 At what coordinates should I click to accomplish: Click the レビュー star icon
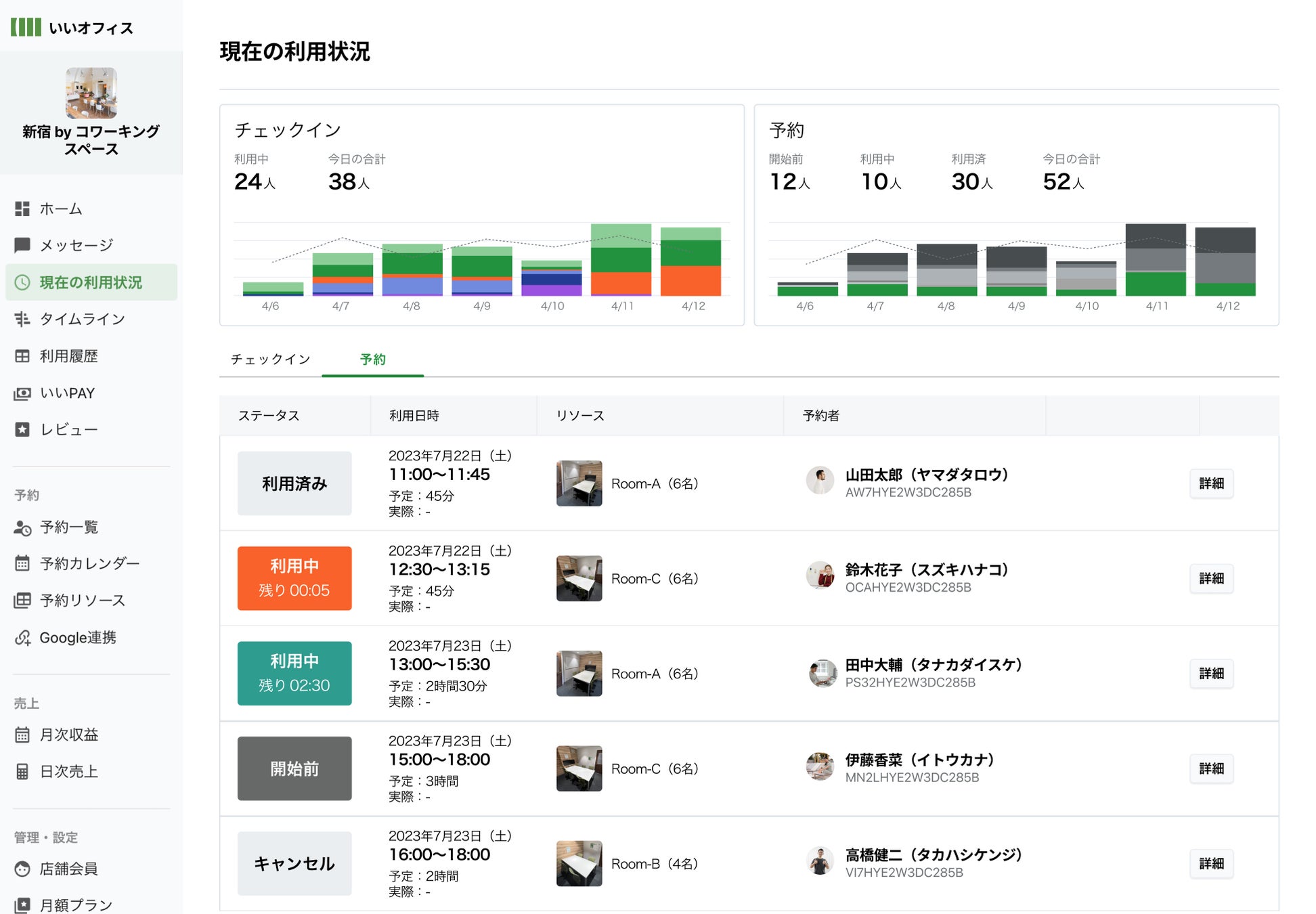click(x=22, y=429)
